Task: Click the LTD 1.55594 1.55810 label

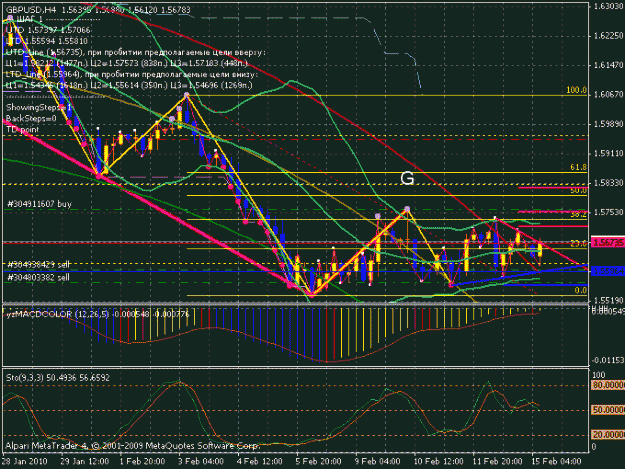Action: (x=47, y=41)
